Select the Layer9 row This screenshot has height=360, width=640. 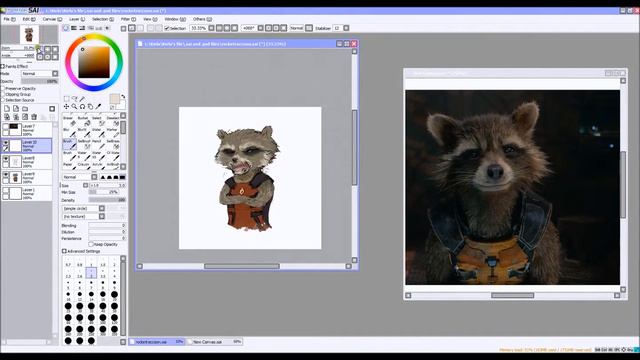[27, 178]
